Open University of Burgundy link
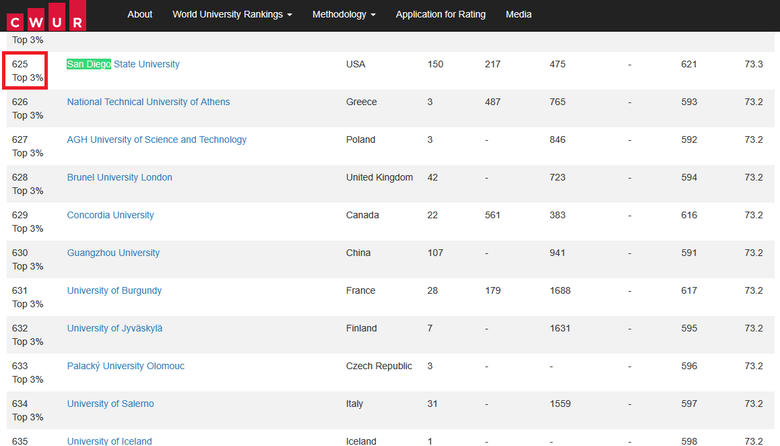The image size is (780, 446). click(x=114, y=290)
